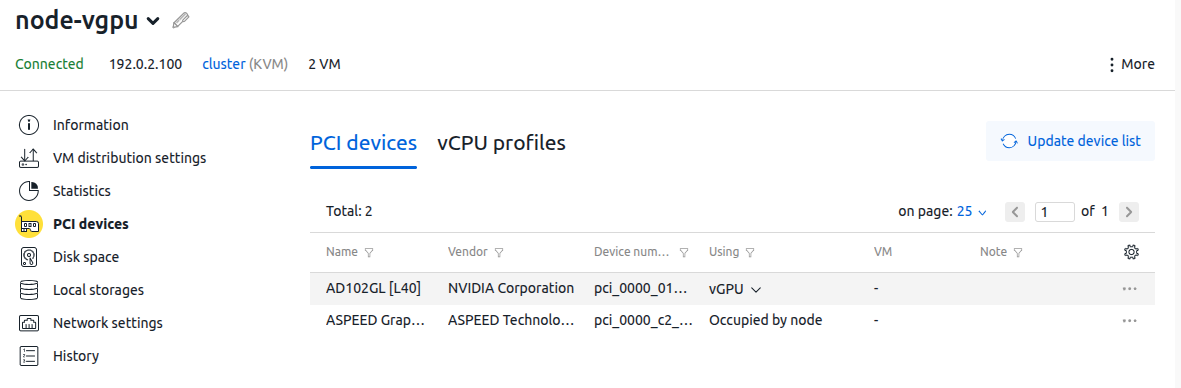Click the page number input field
Screen dimensions: 1181x388
[1054, 212]
